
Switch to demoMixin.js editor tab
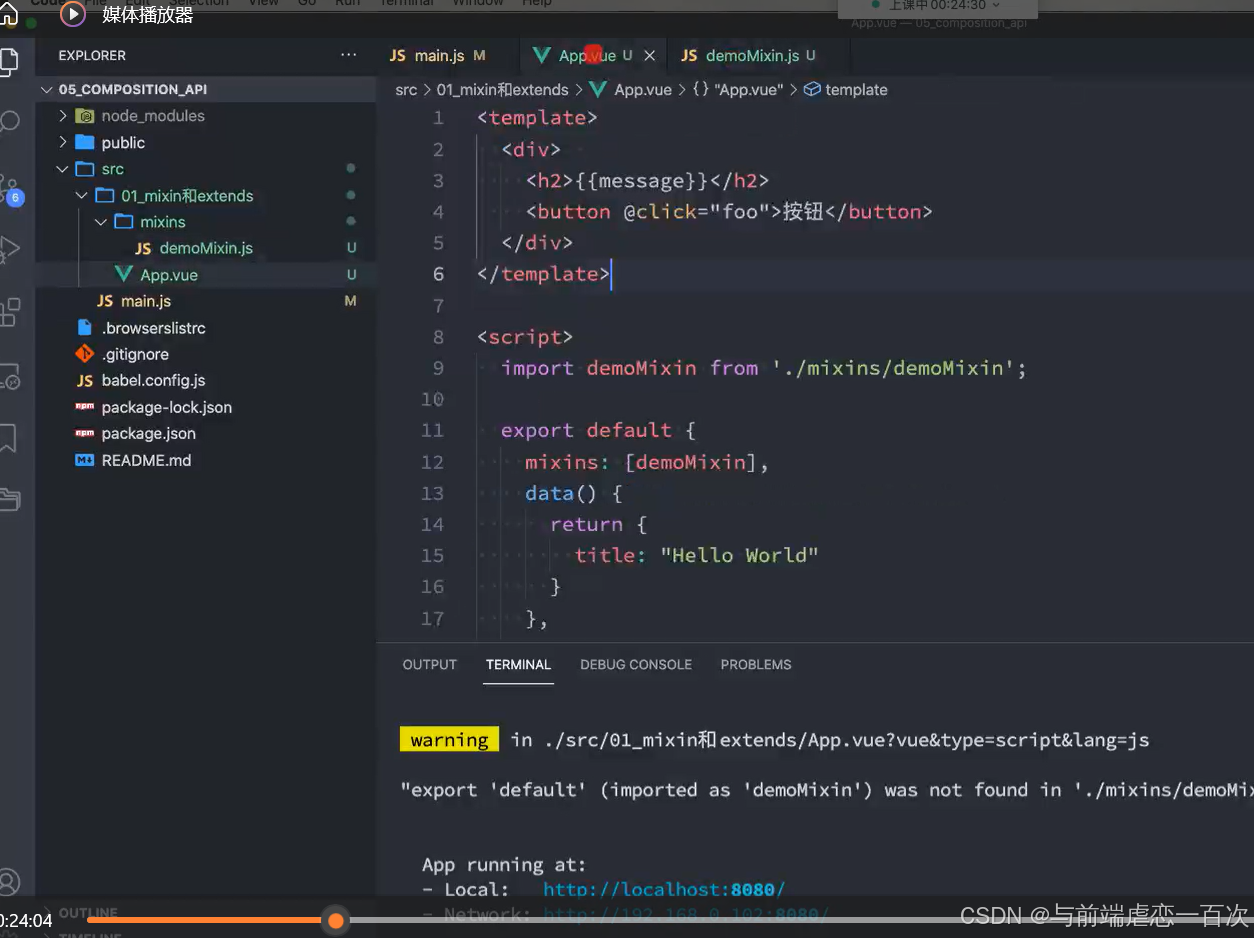pos(748,56)
